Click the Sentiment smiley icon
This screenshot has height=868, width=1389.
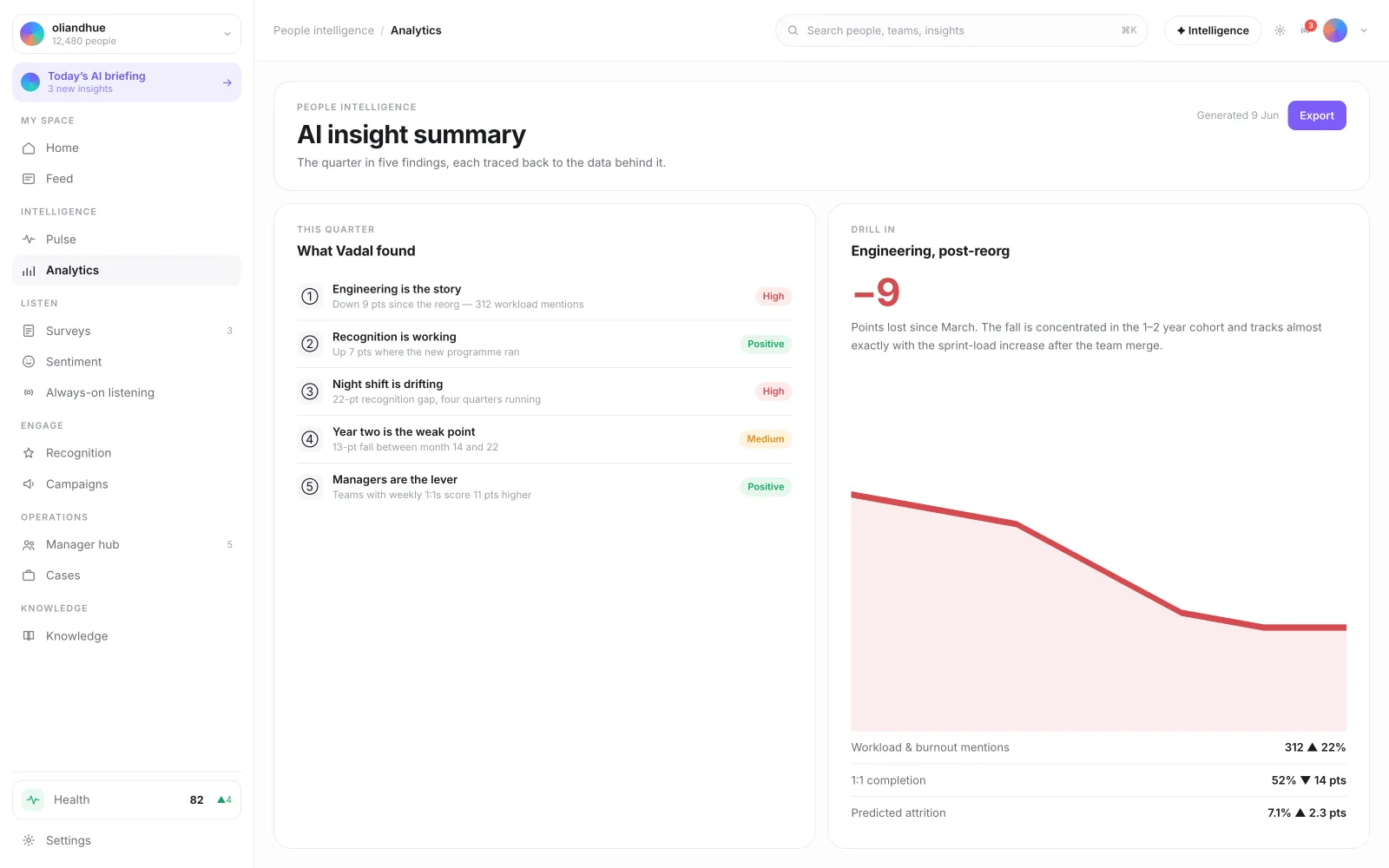tap(29, 362)
